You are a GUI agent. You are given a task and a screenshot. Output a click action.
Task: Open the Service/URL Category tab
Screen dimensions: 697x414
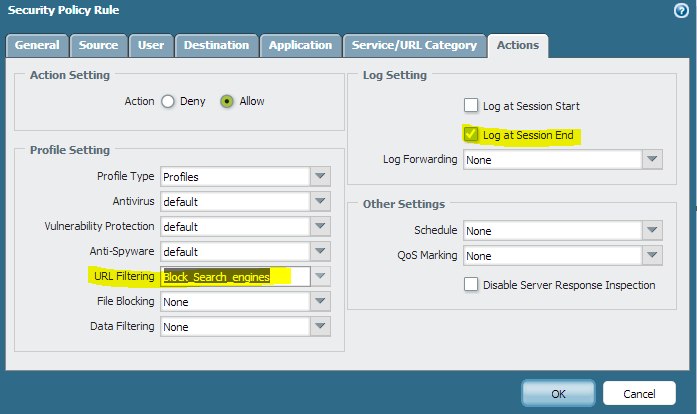[x=415, y=45]
